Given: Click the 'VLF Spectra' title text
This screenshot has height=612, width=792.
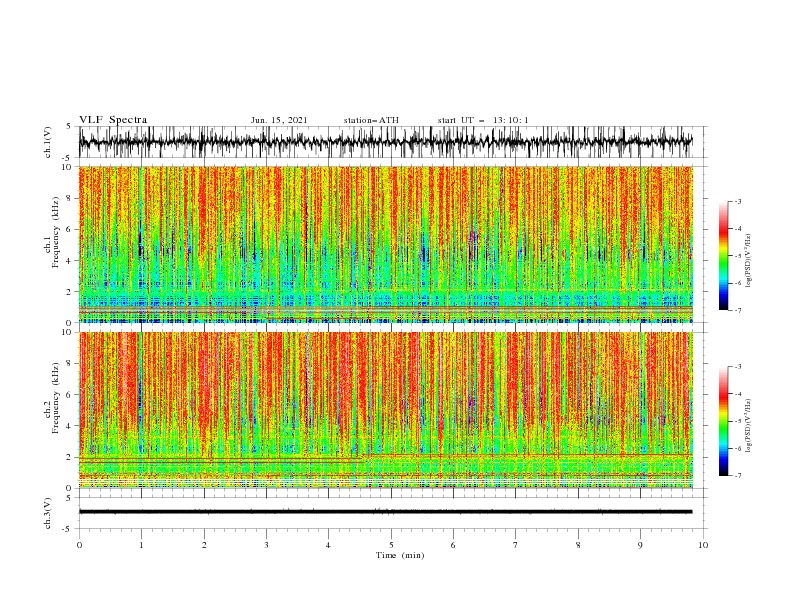Looking at the screenshot, I should pyautogui.click(x=113, y=120).
